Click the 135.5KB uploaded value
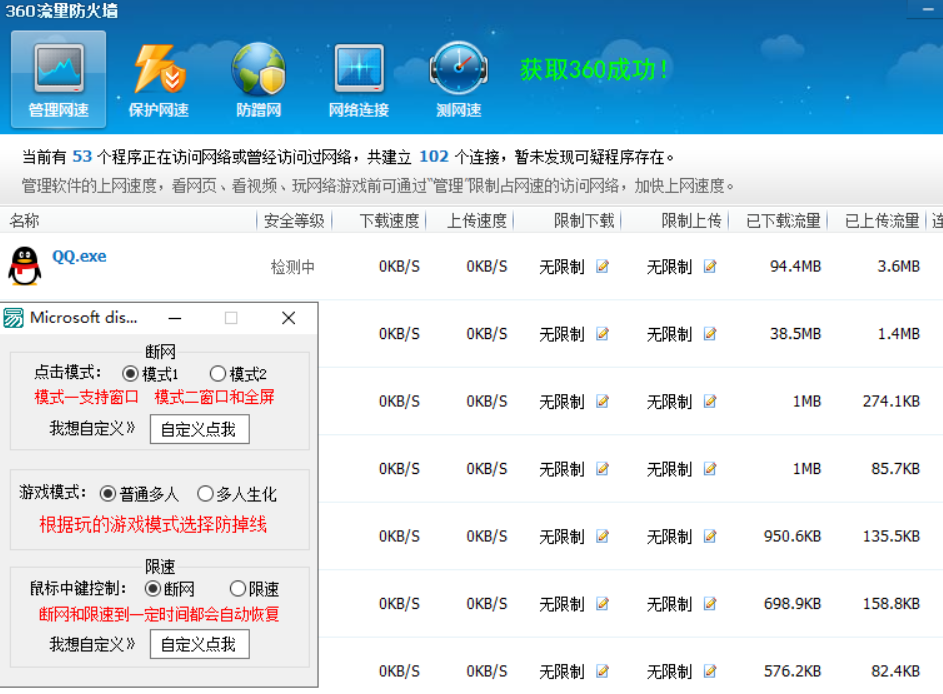The width and height of the screenshot is (943, 694). coord(891,536)
